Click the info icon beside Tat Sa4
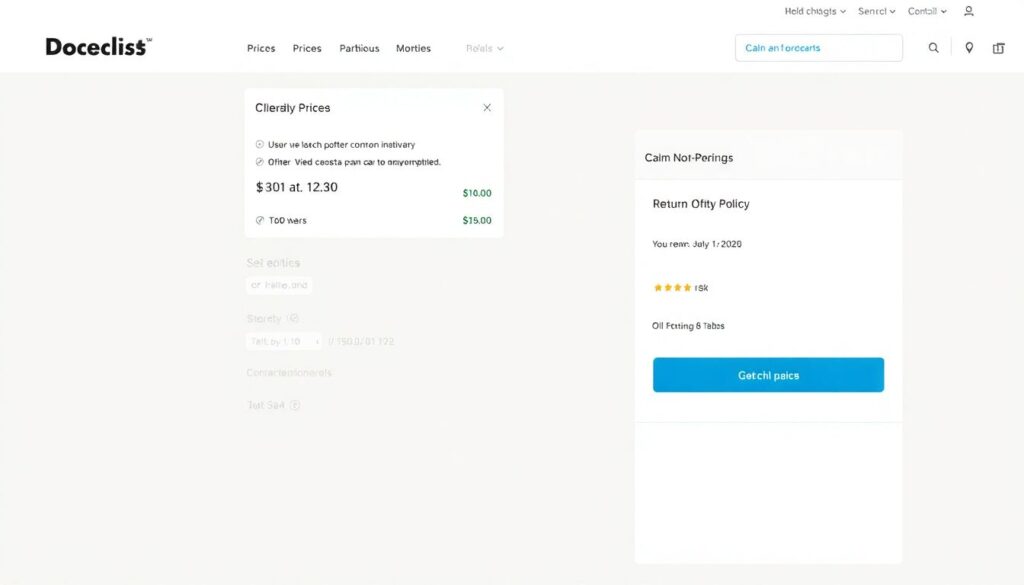 [295, 406]
